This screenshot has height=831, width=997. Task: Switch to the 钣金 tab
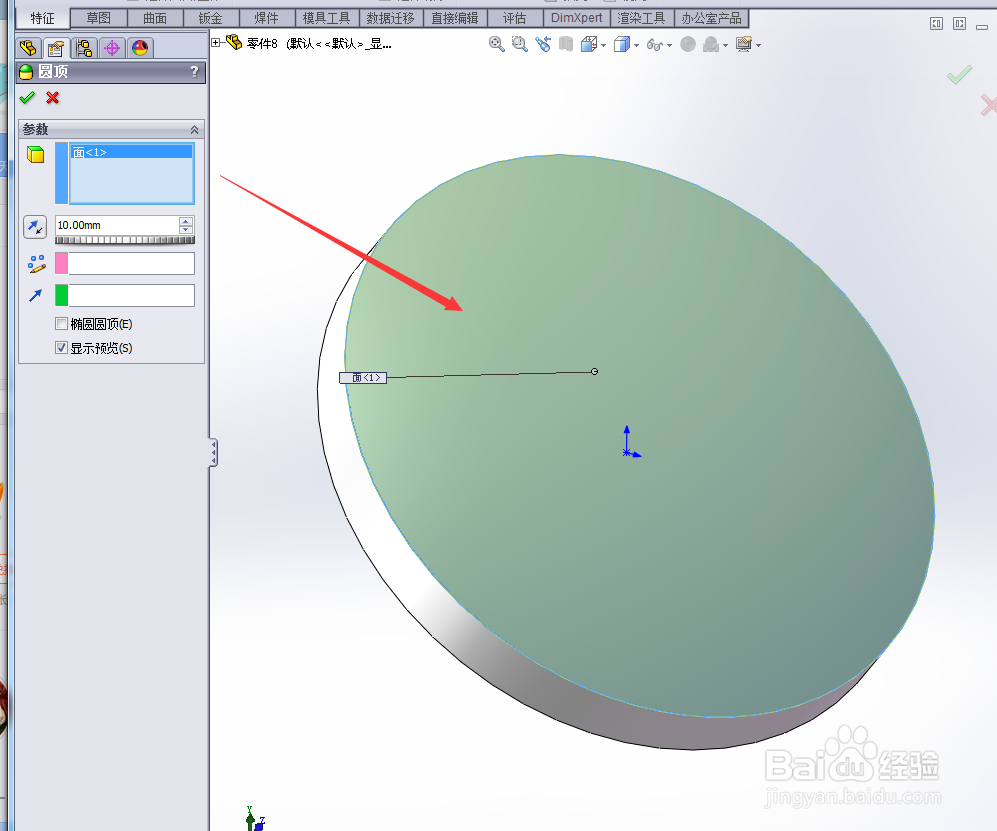(x=210, y=18)
